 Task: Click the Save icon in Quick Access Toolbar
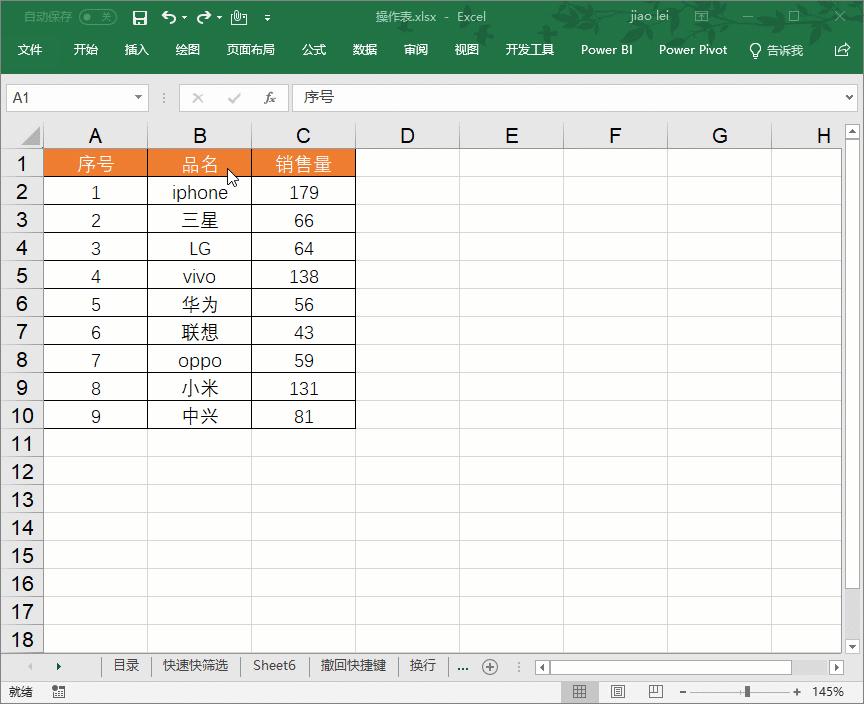pos(139,17)
